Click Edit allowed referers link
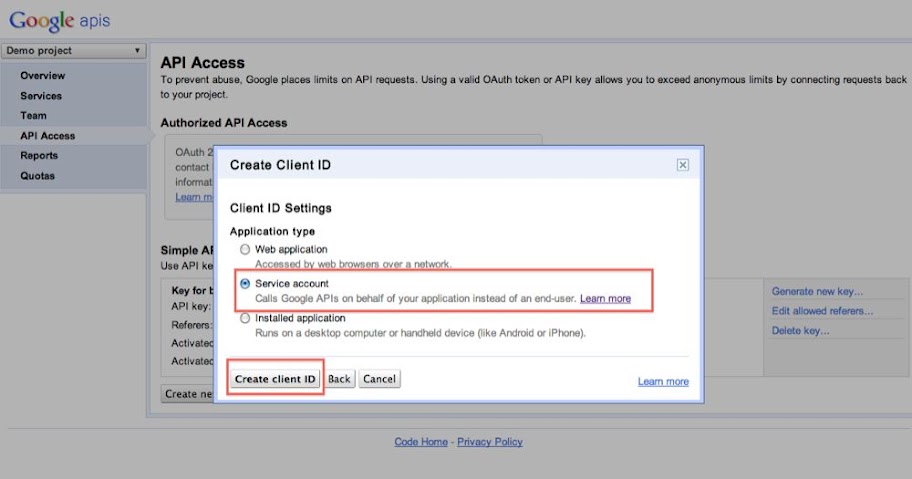This screenshot has width=912, height=479. (x=822, y=311)
